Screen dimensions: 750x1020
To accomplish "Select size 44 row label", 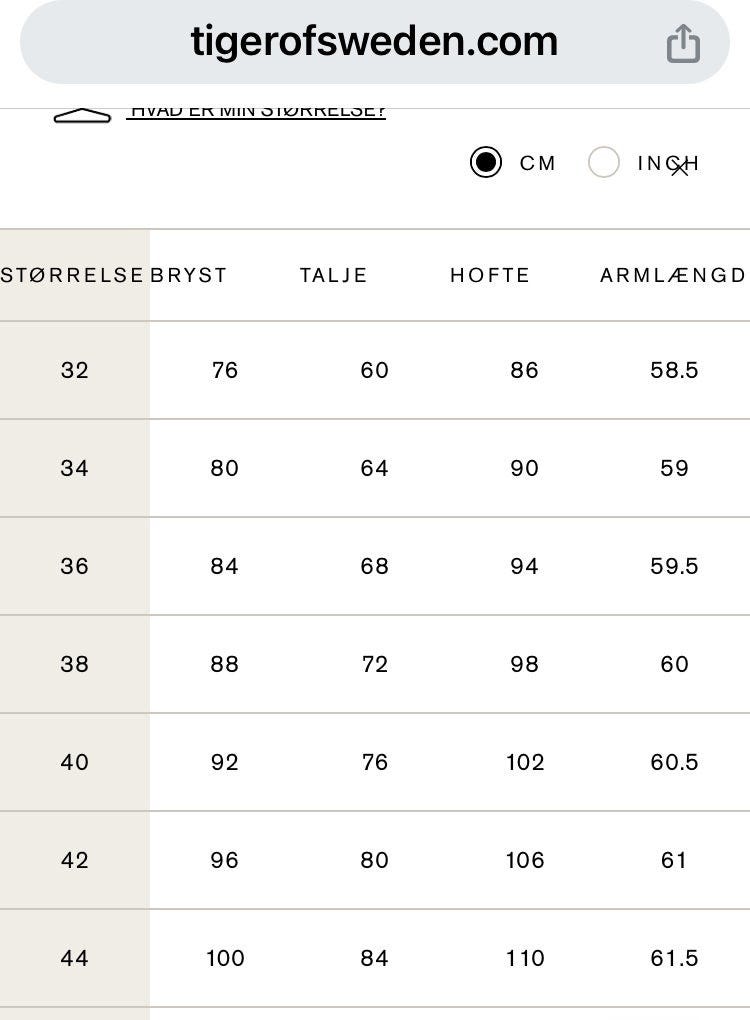I will point(75,958).
